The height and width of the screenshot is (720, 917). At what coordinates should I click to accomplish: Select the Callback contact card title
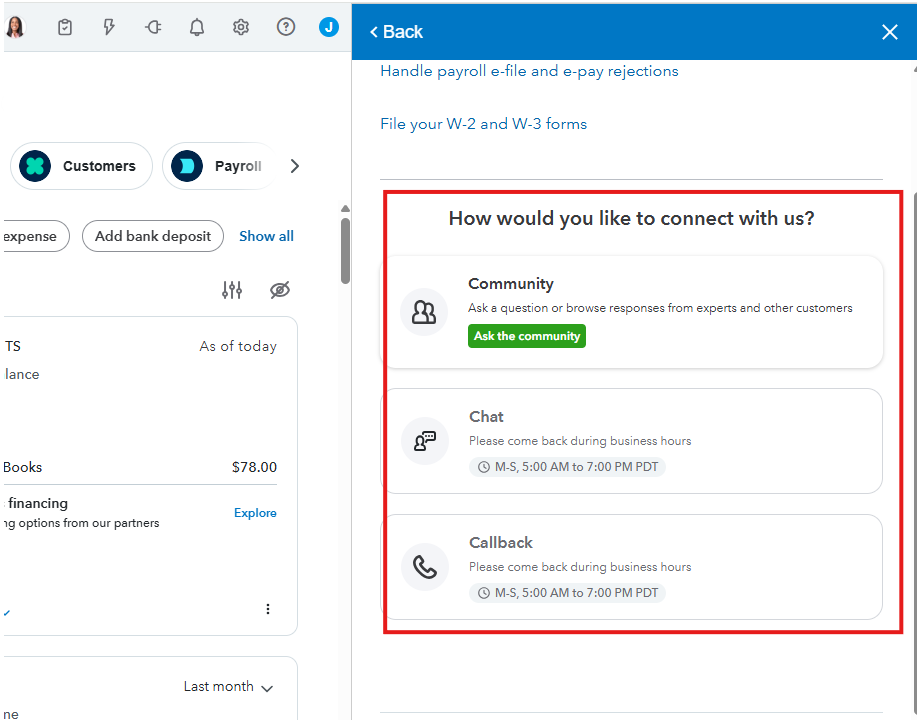pos(501,543)
